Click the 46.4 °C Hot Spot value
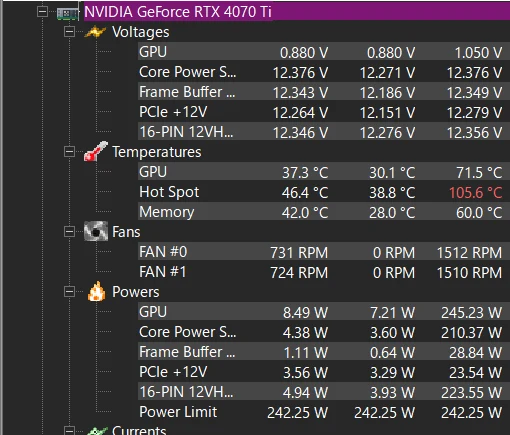 [305, 193]
